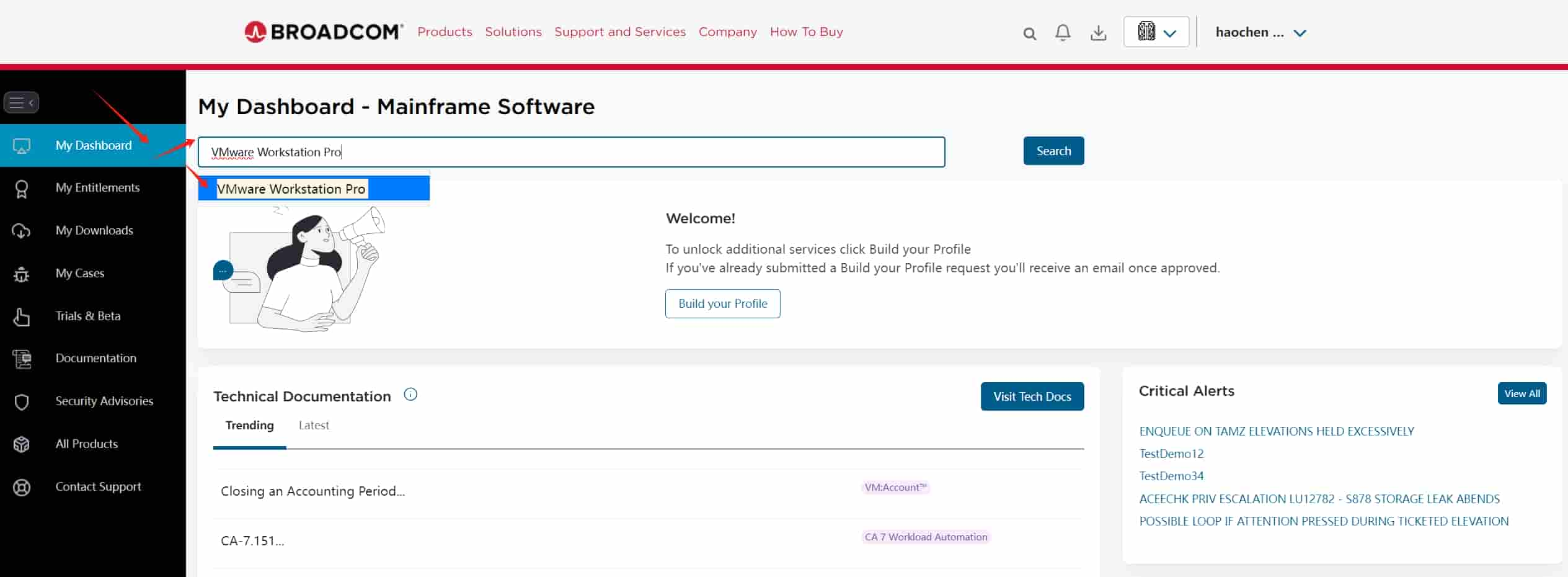Click the Security Advisories shield icon

[22, 402]
